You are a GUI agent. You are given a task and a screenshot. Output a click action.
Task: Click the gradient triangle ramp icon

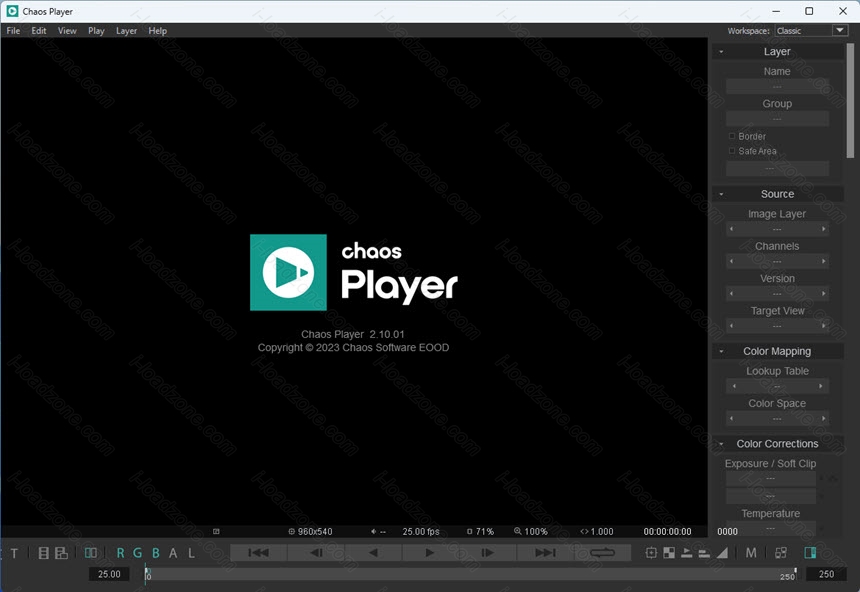point(722,553)
